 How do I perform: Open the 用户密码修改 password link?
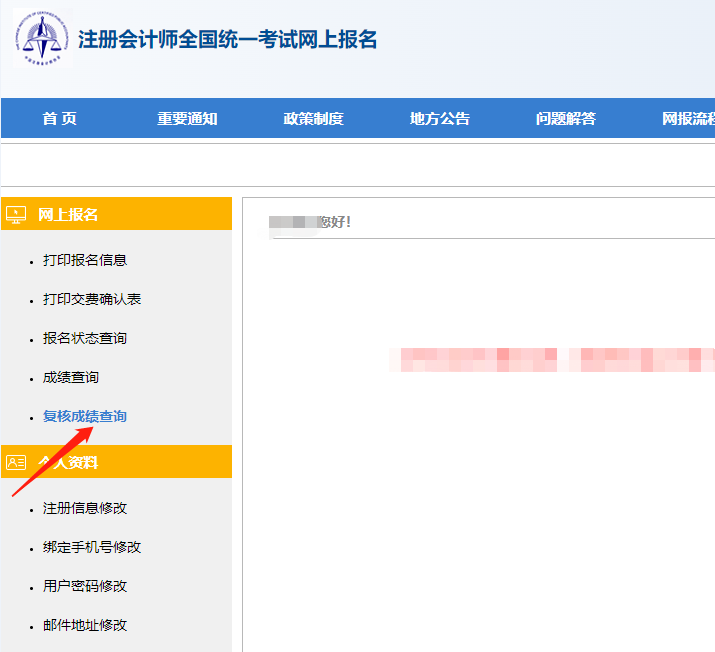[x=85, y=586]
